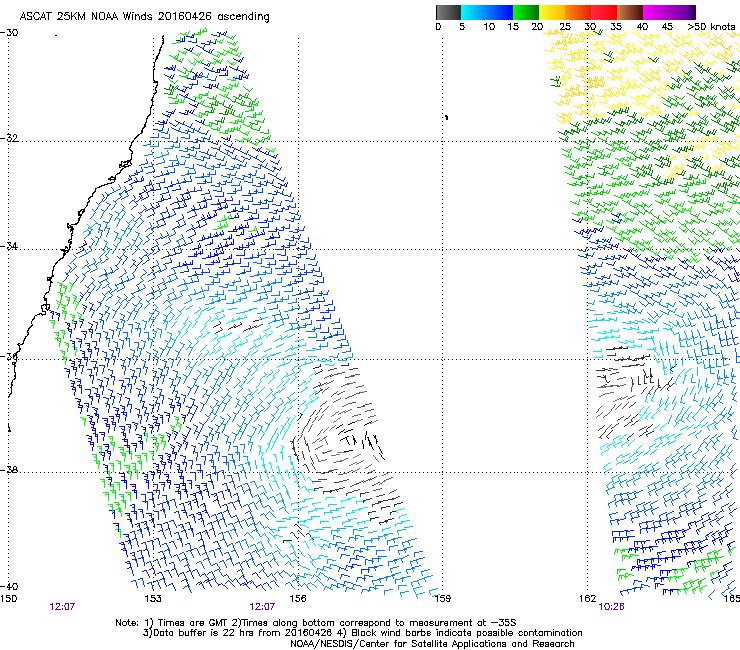Click the longitude label '159'
Viewport: 740px width, 650px height.
pyautogui.click(x=442, y=599)
